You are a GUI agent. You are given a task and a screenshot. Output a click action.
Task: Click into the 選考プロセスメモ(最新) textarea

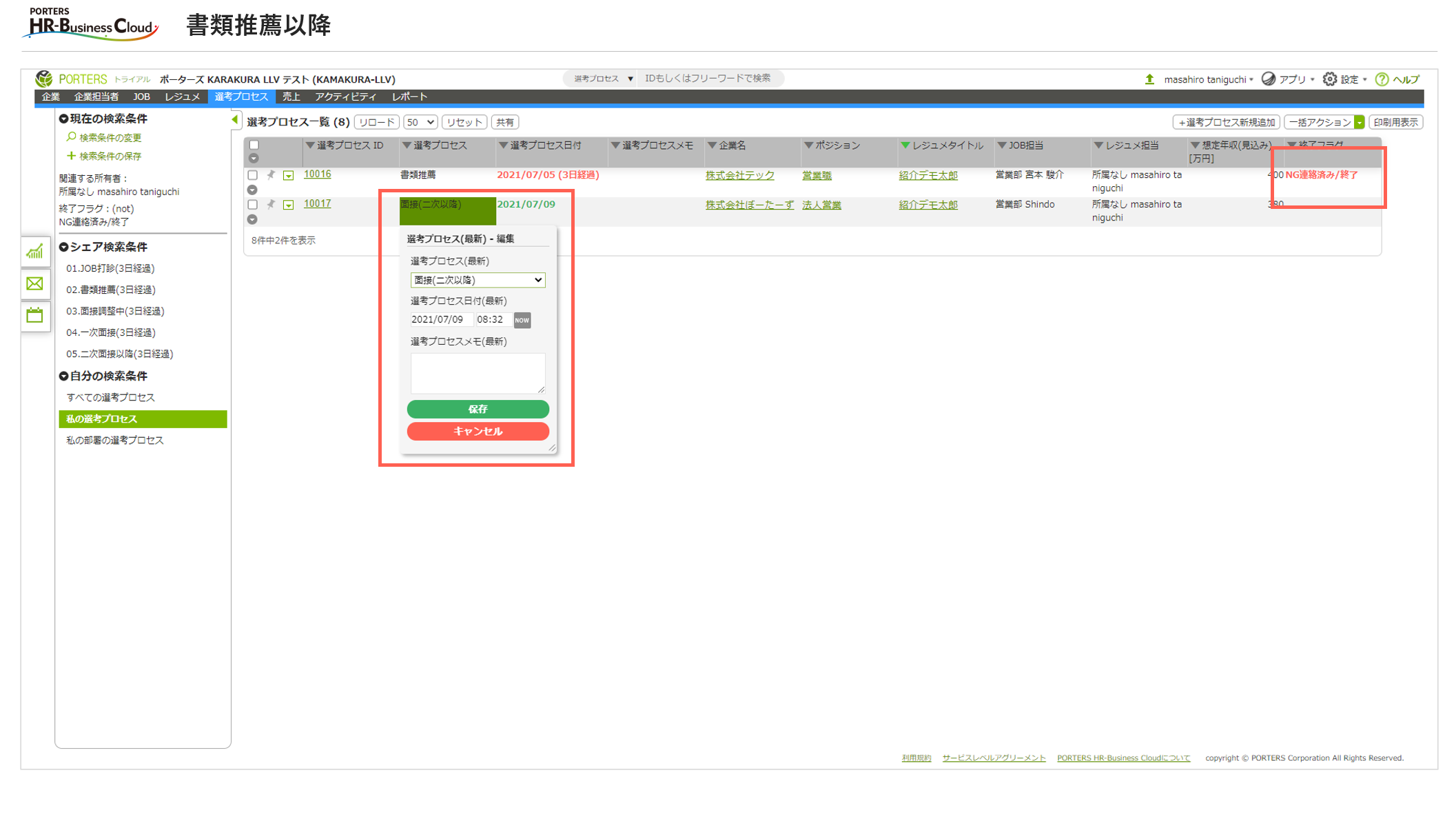click(478, 373)
